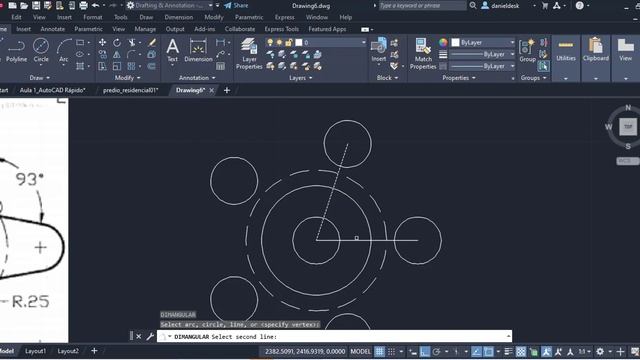Toggle snap mode in status bar
640x360 pixels.
pyautogui.click(x=391, y=351)
